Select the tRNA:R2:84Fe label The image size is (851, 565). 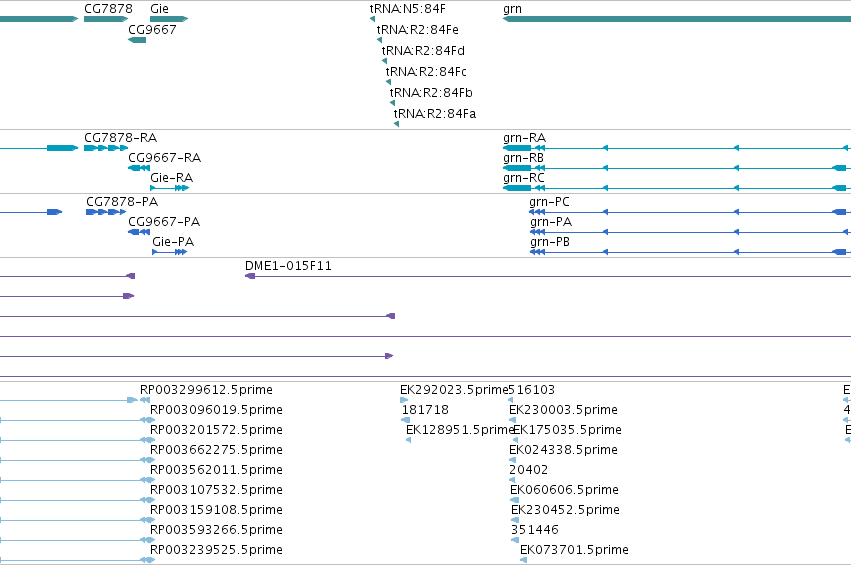[x=417, y=29]
